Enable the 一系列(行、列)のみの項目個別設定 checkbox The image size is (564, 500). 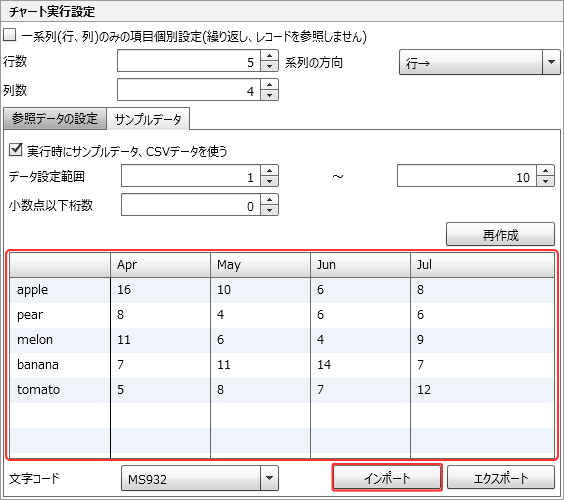coord(10,35)
